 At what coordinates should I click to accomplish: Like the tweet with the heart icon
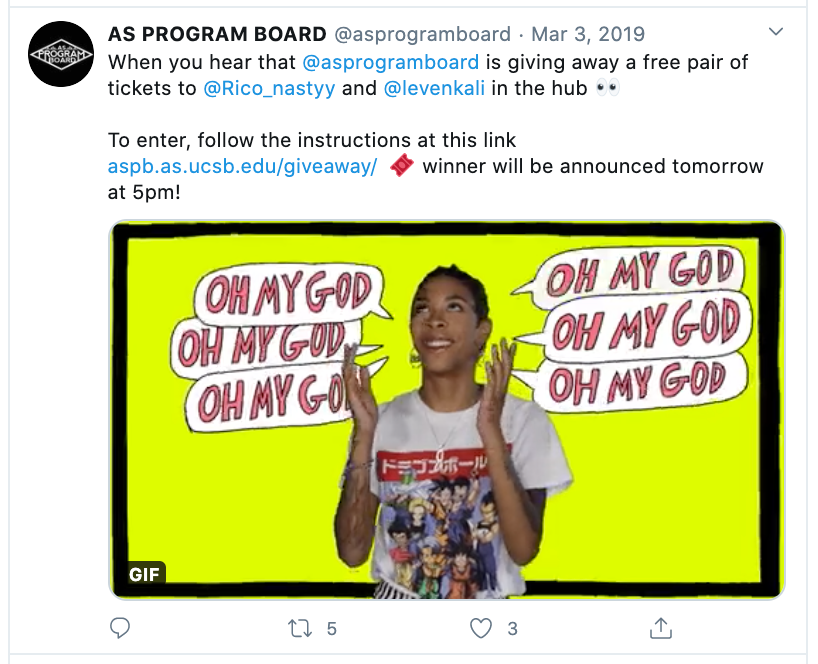pyautogui.click(x=480, y=628)
